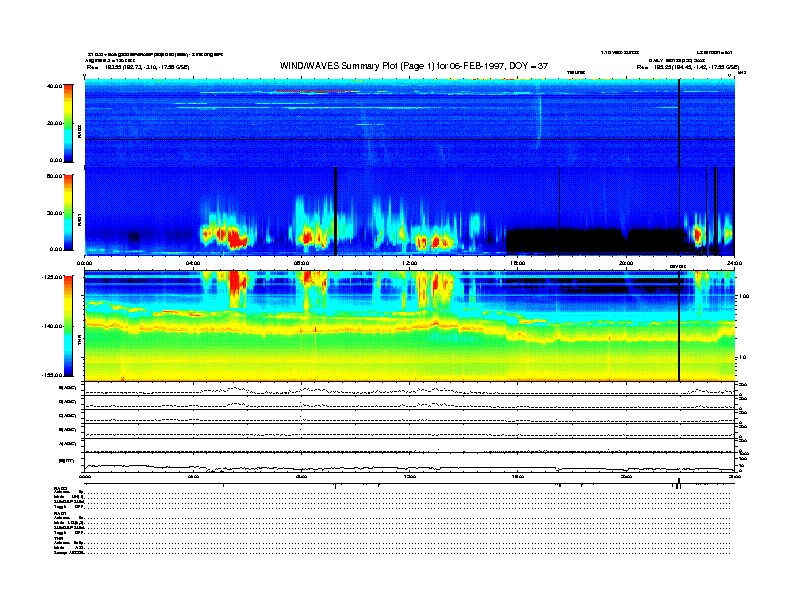Click the 30.00 label on RAD1 scale
The height and width of the screenshot is (612, 792).
point(54,213)
